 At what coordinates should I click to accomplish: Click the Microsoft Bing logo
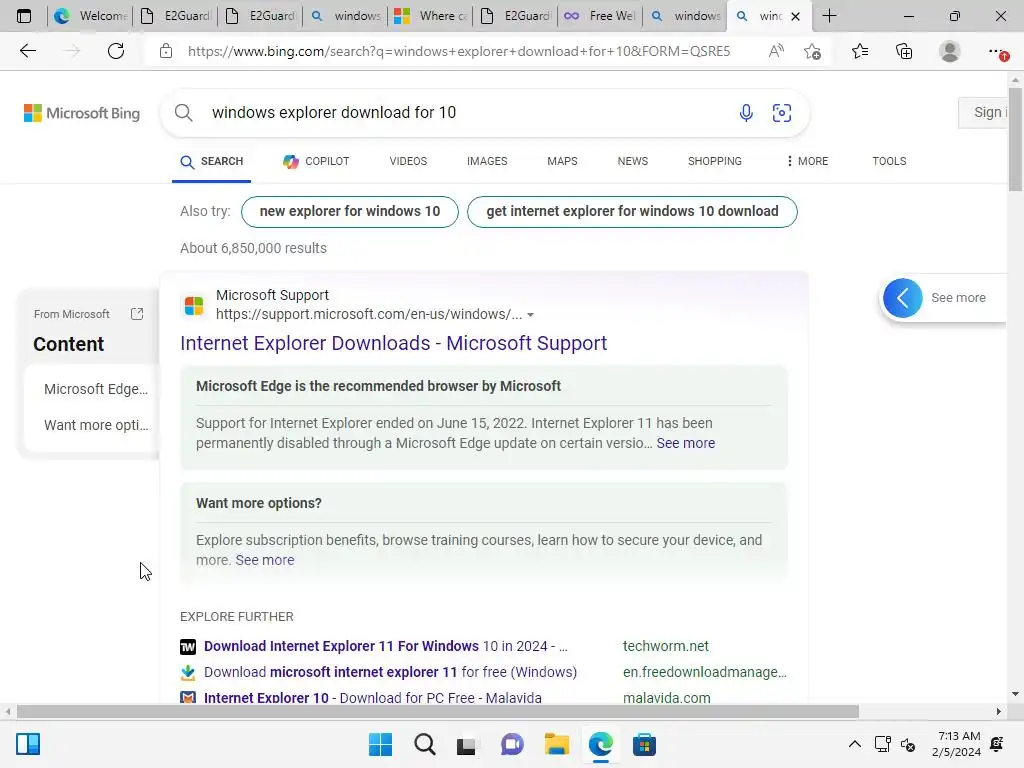coord(82,113)
